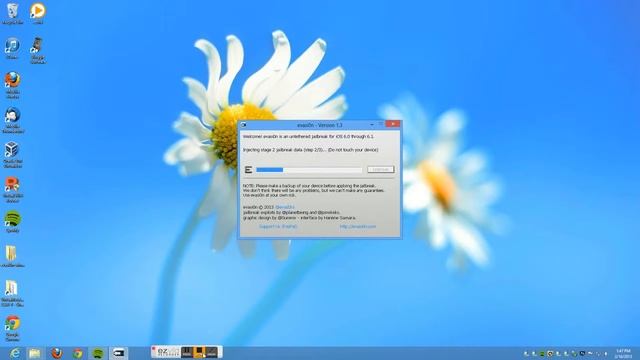Click the "Welcome! evasi0n is an untethered jailbreak" text
The width and height of the screenshot is (640, 360).
[308, 136]
